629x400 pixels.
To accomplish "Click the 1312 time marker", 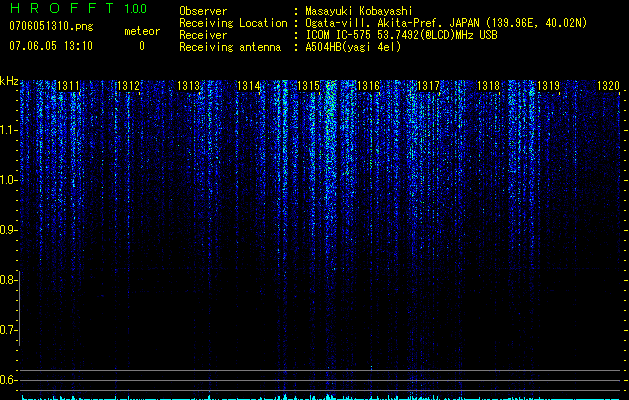I will tap(128, 86).
